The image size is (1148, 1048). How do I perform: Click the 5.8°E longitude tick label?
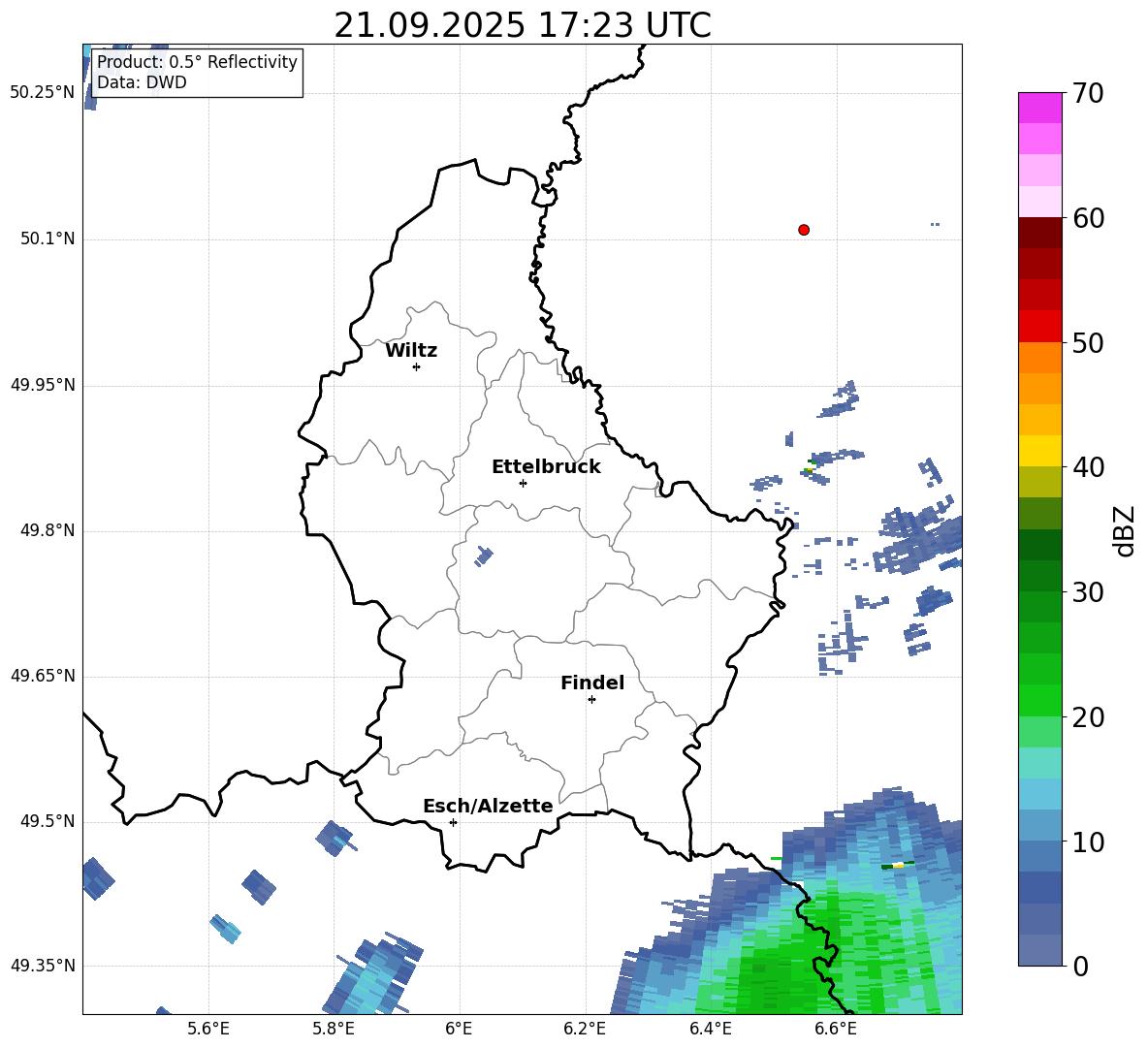click(334, 1029)
